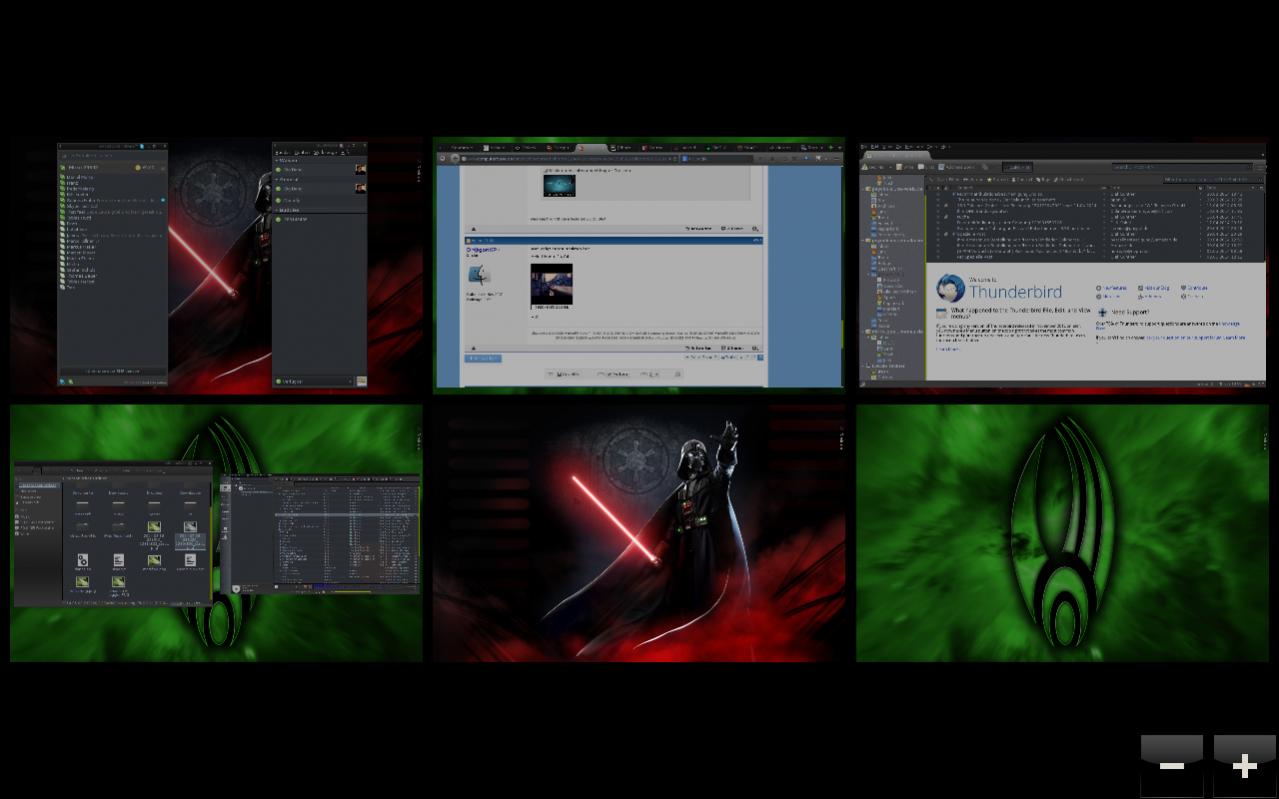Select the file manager window with folder icons
The image size is (1279, 799).
(x=113, y=533)
